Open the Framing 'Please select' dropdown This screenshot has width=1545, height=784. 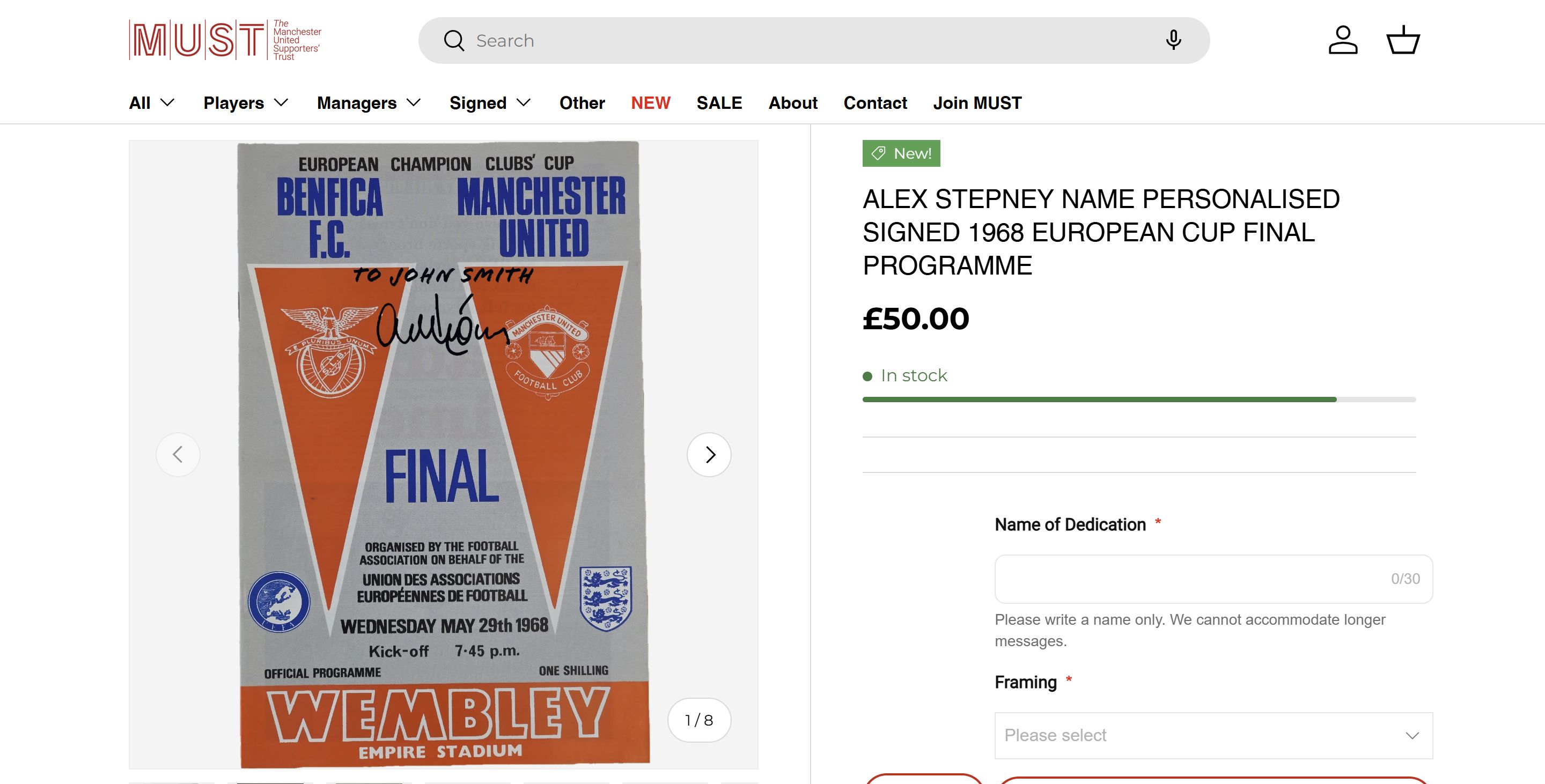click(x=1213, y=735)
